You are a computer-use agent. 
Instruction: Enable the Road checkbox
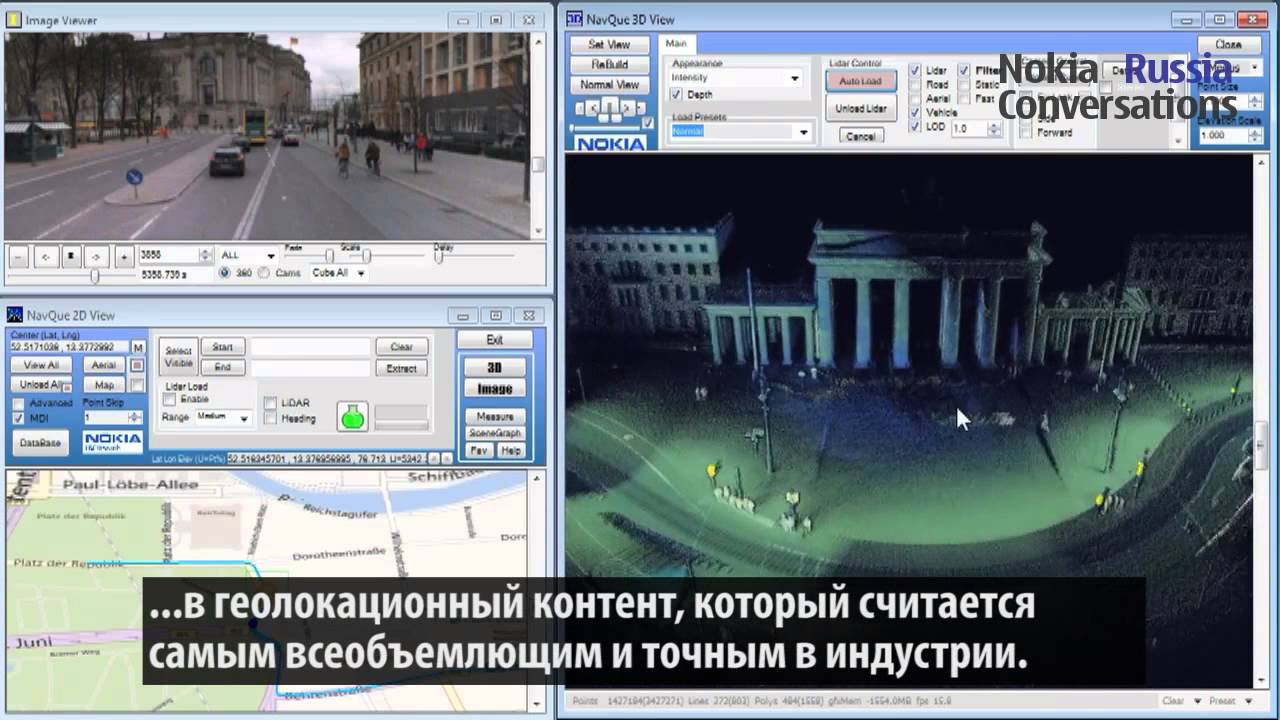click(915, 85)
